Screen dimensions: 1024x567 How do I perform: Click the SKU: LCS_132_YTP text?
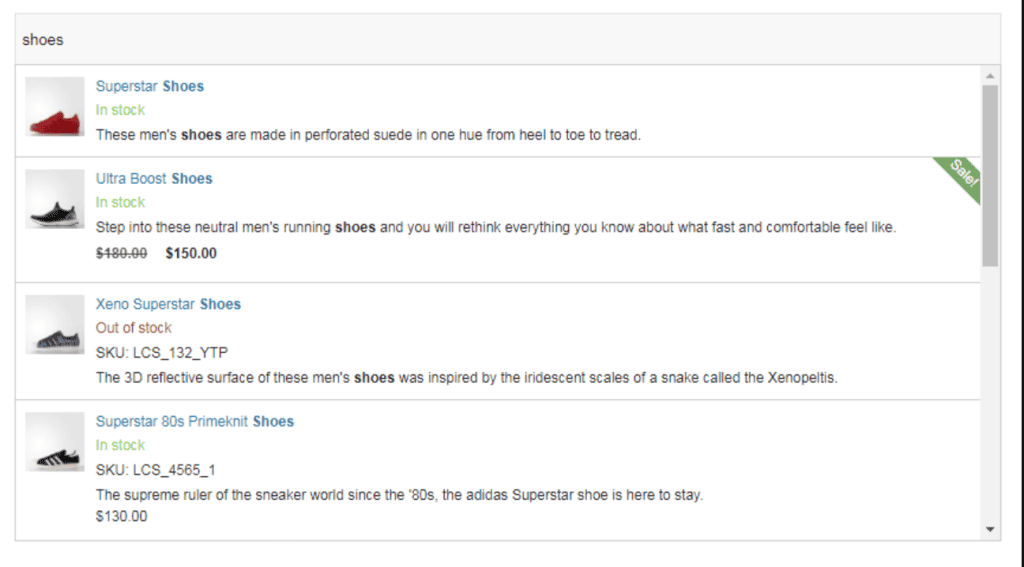162,353
